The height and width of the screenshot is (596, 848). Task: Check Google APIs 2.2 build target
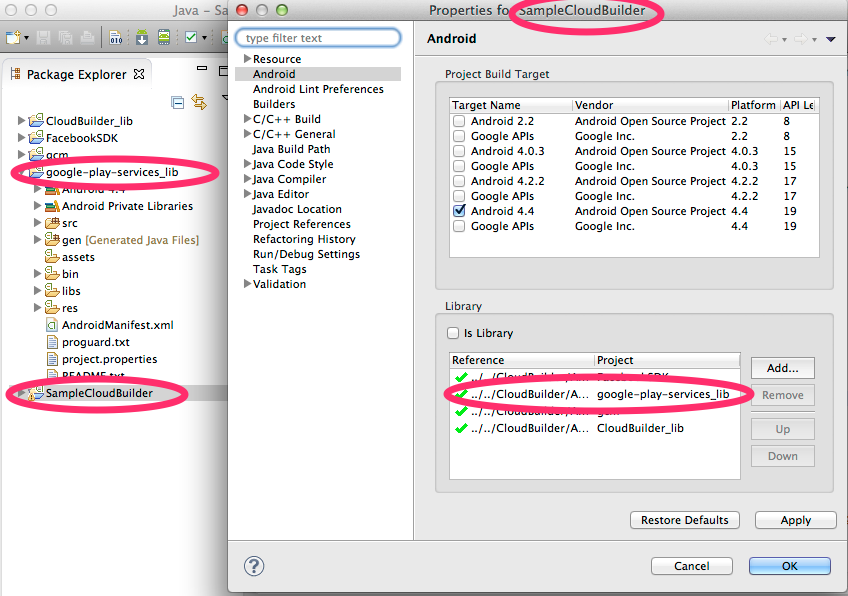click(x=459, y=136)
